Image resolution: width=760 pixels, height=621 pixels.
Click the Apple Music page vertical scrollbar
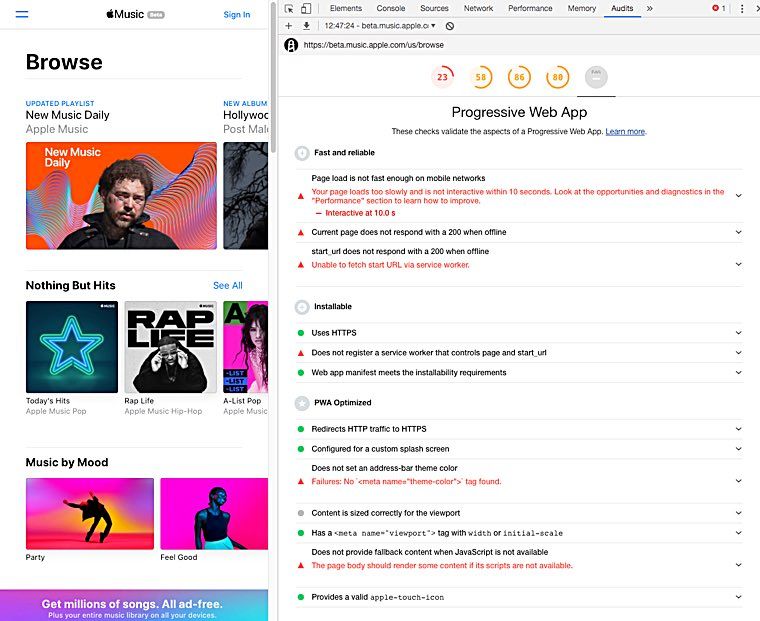tap(273, 78)
